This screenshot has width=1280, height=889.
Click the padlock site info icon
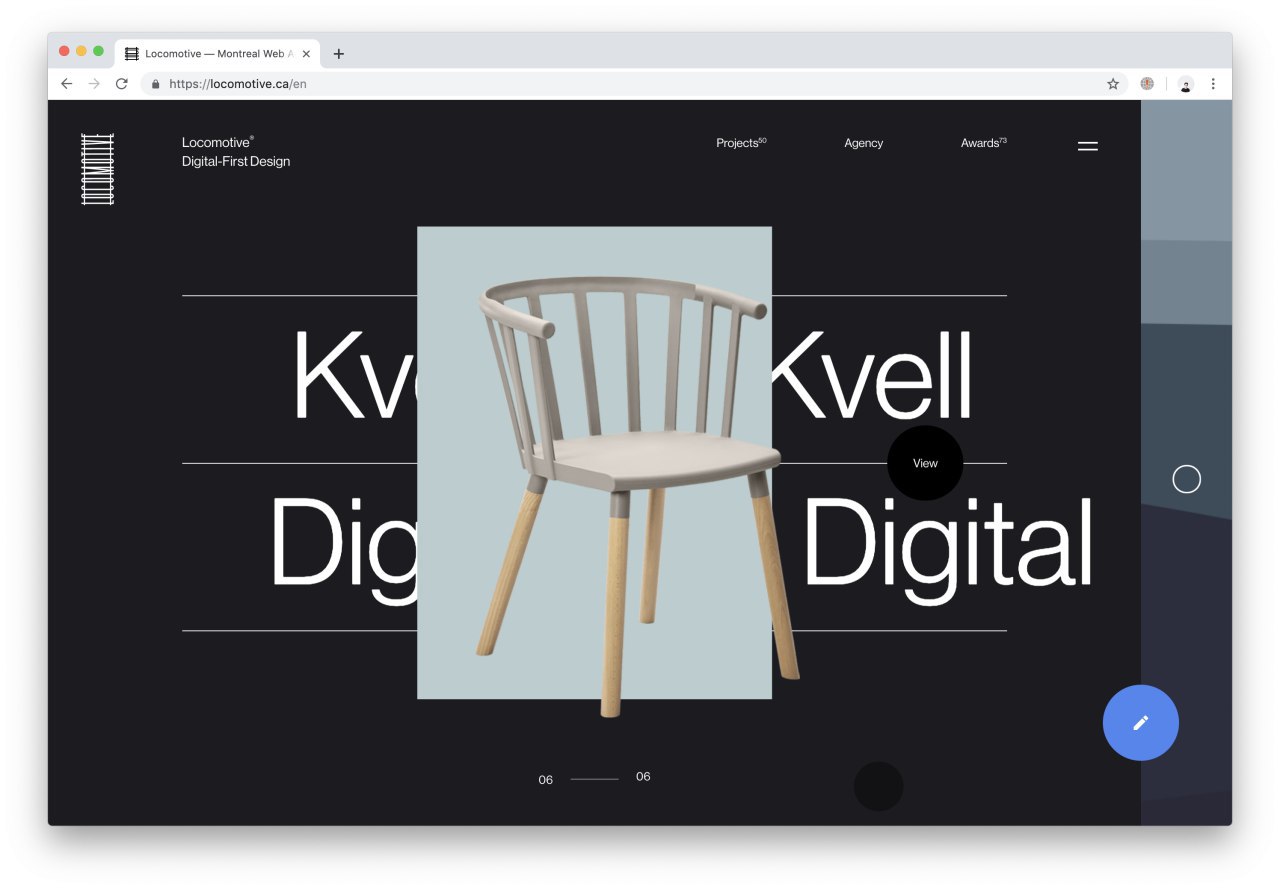[x=155, y=84]
